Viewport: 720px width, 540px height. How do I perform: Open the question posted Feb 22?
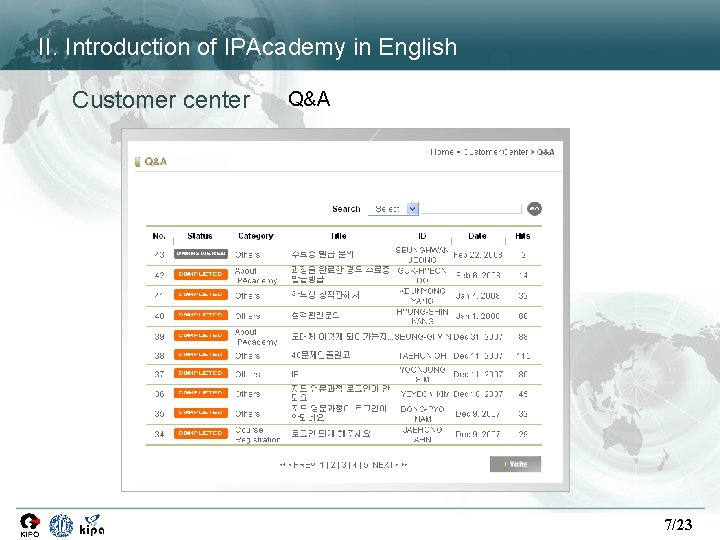tap(322, 254)
